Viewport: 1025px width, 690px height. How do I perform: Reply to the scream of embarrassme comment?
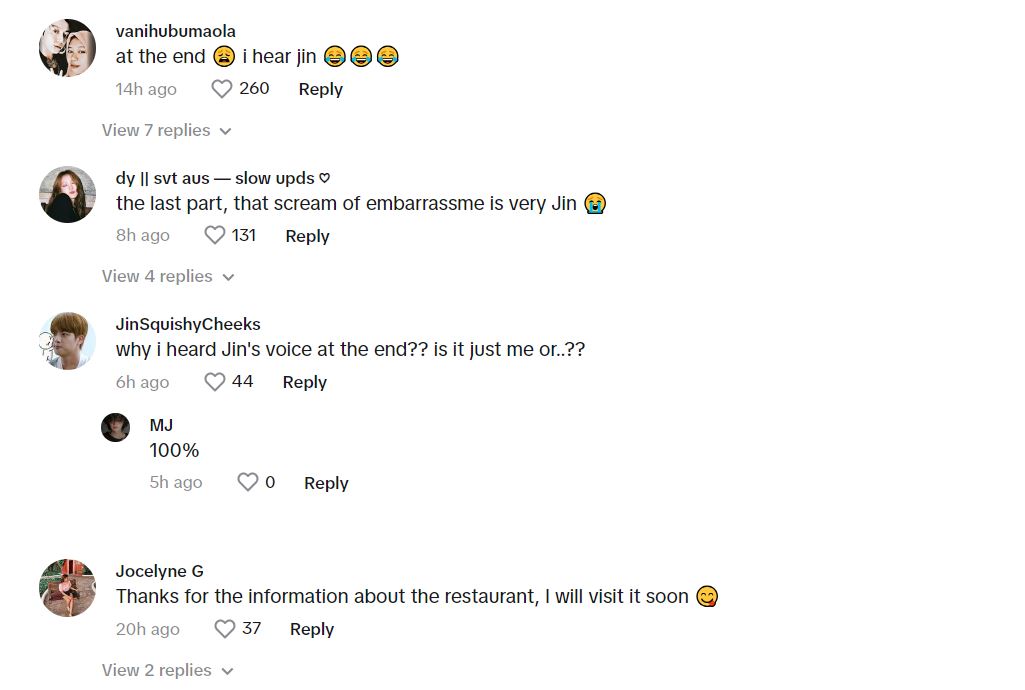pos(307,236)
